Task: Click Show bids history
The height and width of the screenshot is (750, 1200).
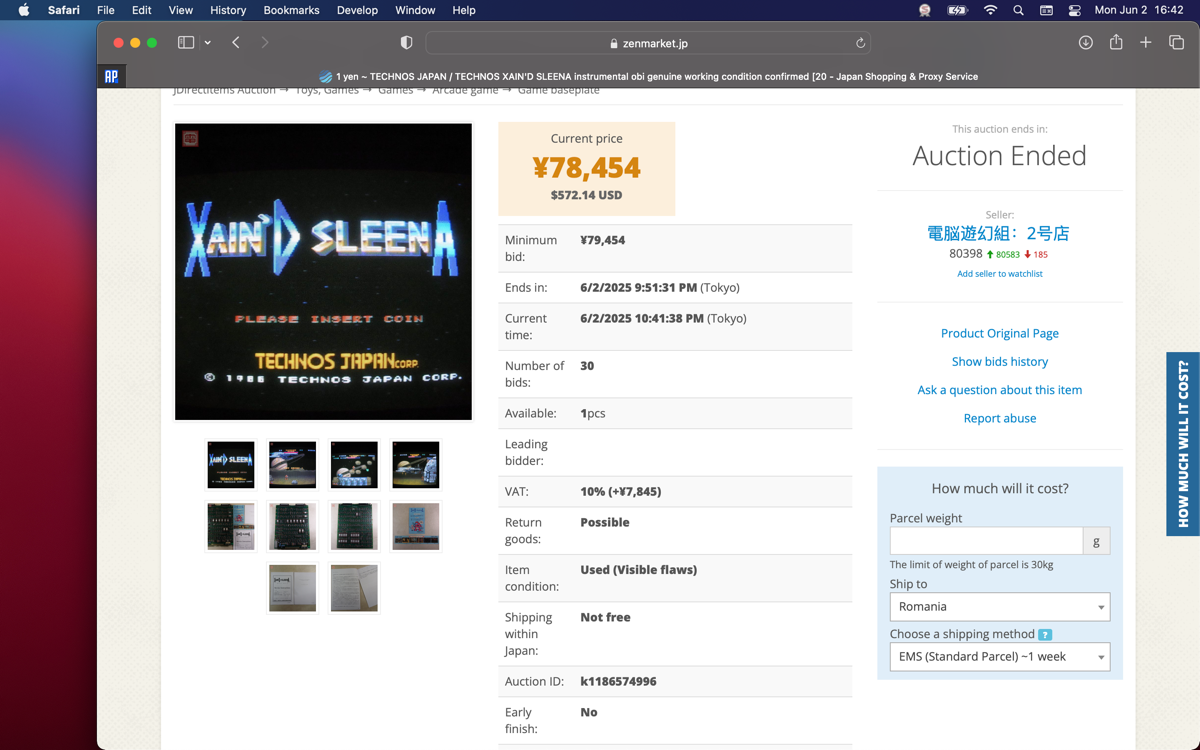Action: point(1000,361)
